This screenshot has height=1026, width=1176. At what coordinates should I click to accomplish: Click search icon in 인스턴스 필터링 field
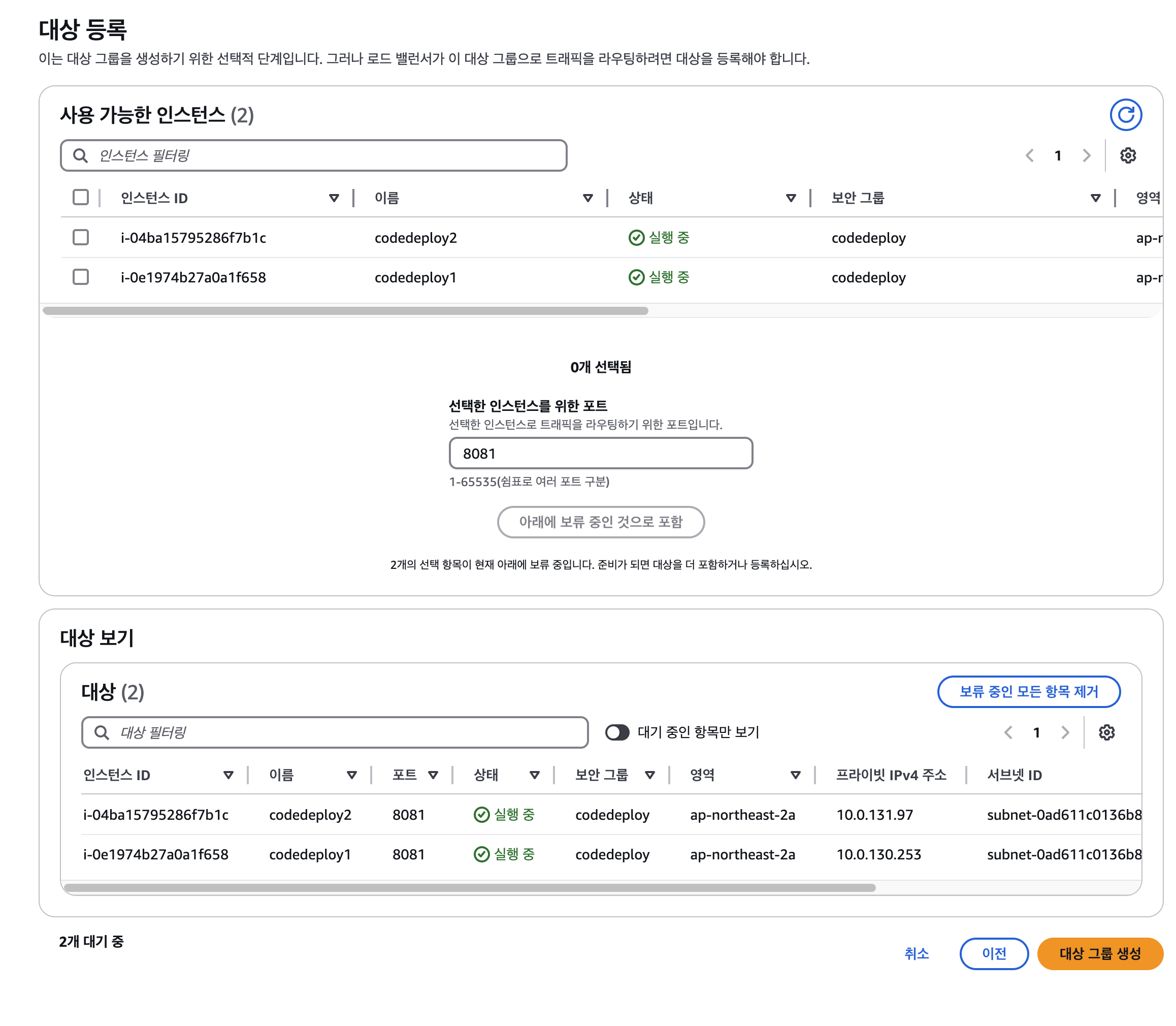click(81, 156)
